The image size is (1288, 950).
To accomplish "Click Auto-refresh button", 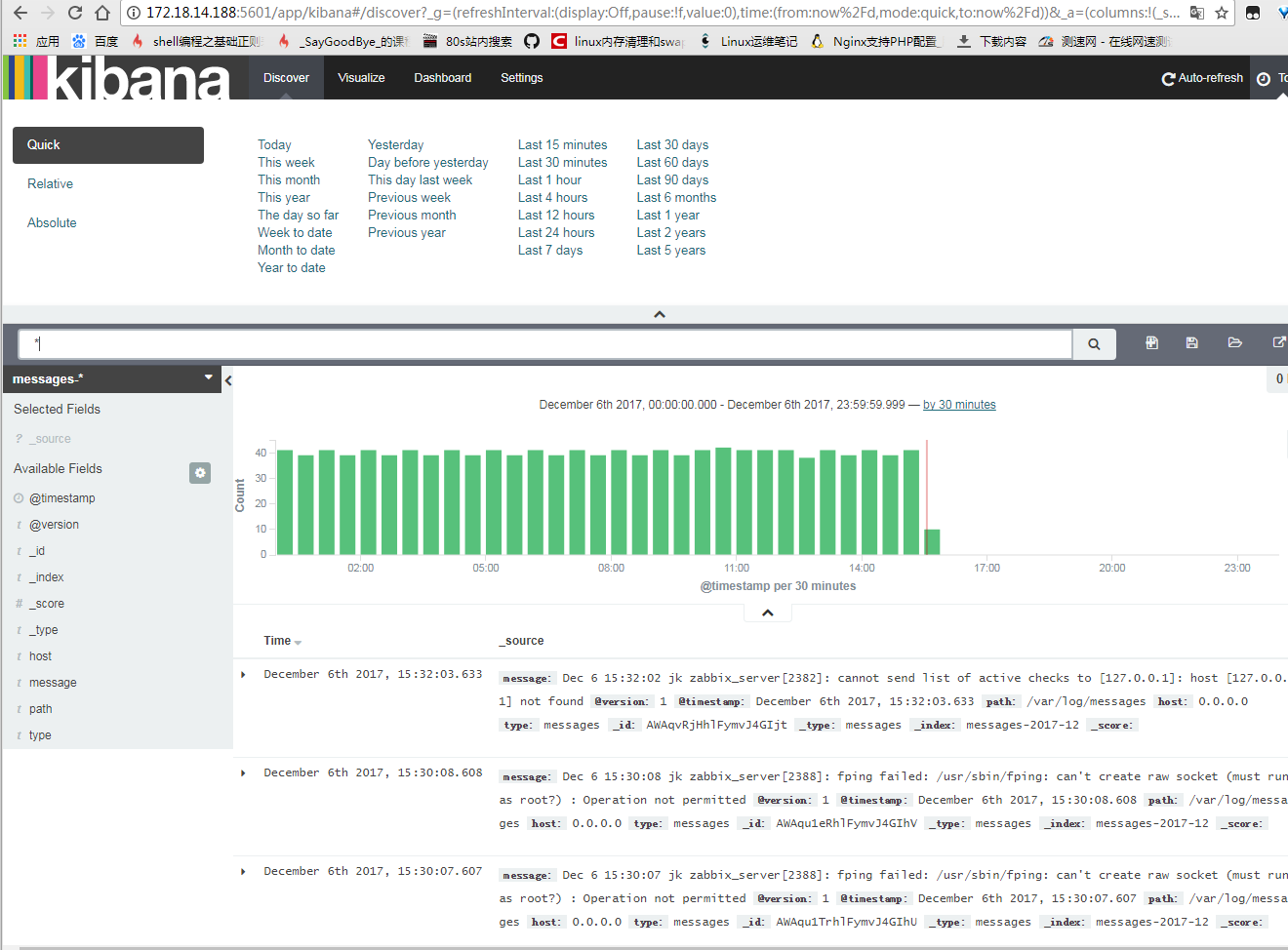I will 1202,78.
